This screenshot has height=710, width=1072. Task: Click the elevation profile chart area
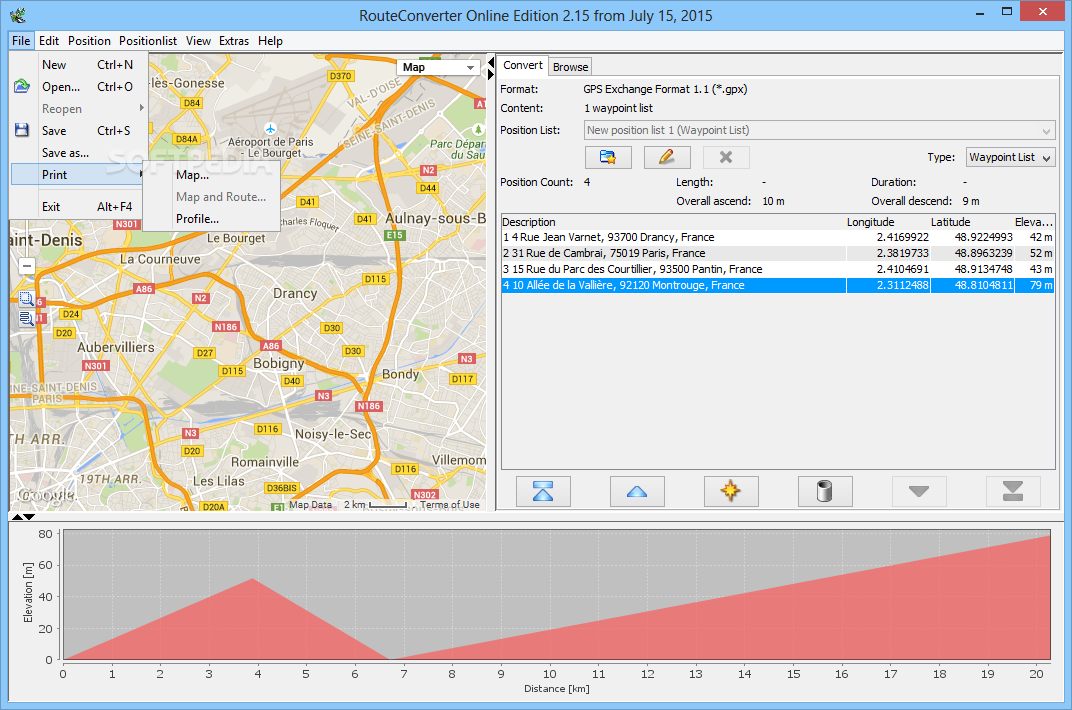point(557,595)
